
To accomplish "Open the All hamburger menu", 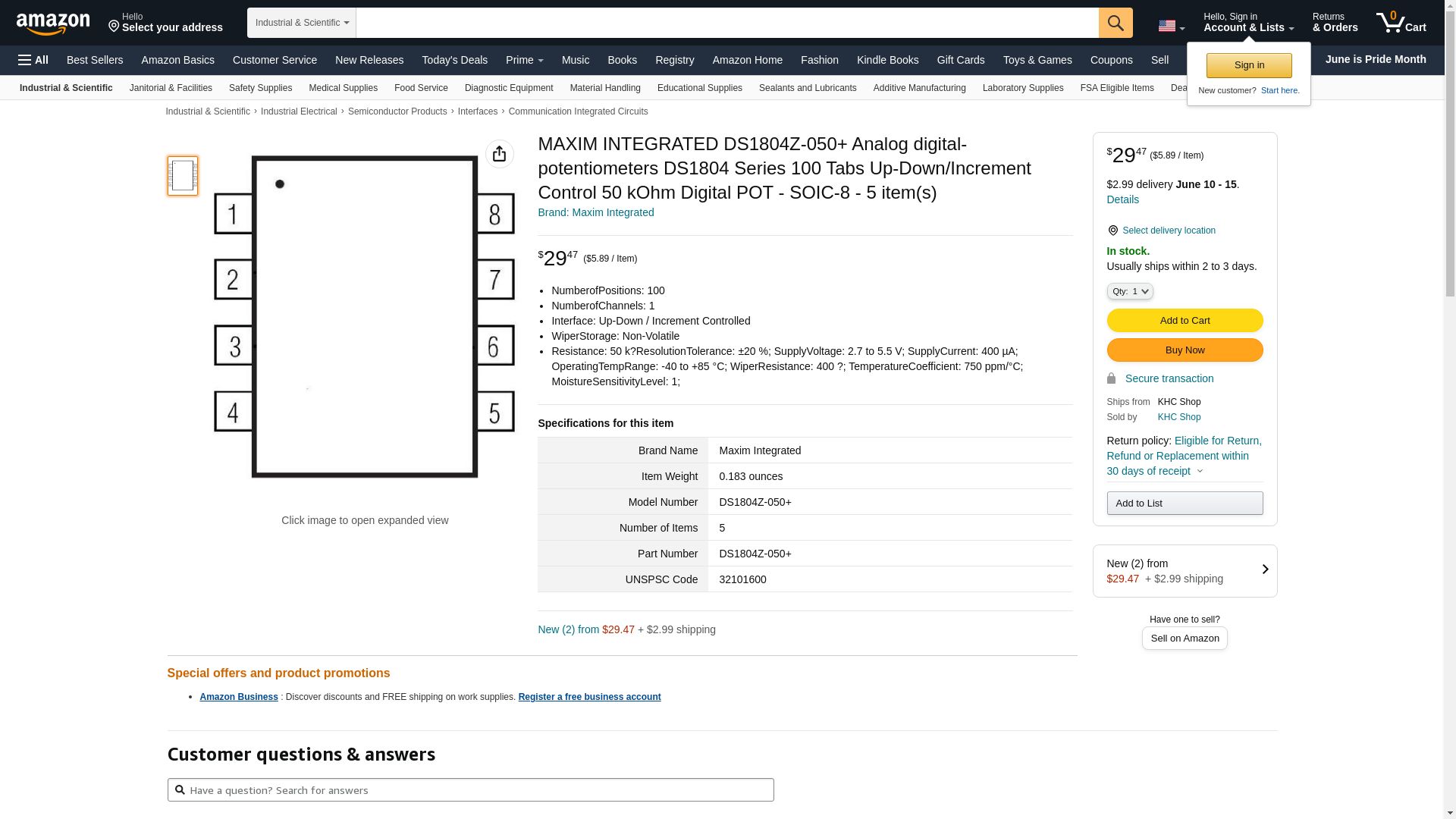I will pyautogui.click(x=33, y=60).
